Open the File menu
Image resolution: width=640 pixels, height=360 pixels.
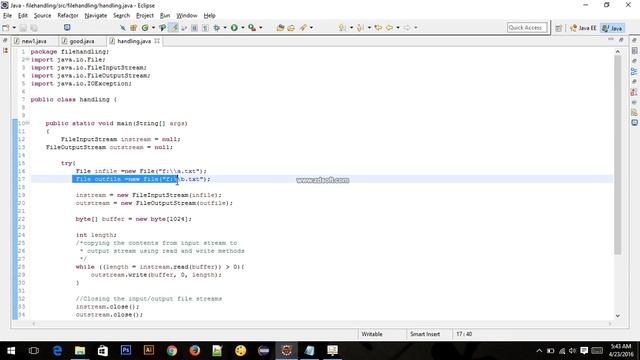(x=7, y=16)
